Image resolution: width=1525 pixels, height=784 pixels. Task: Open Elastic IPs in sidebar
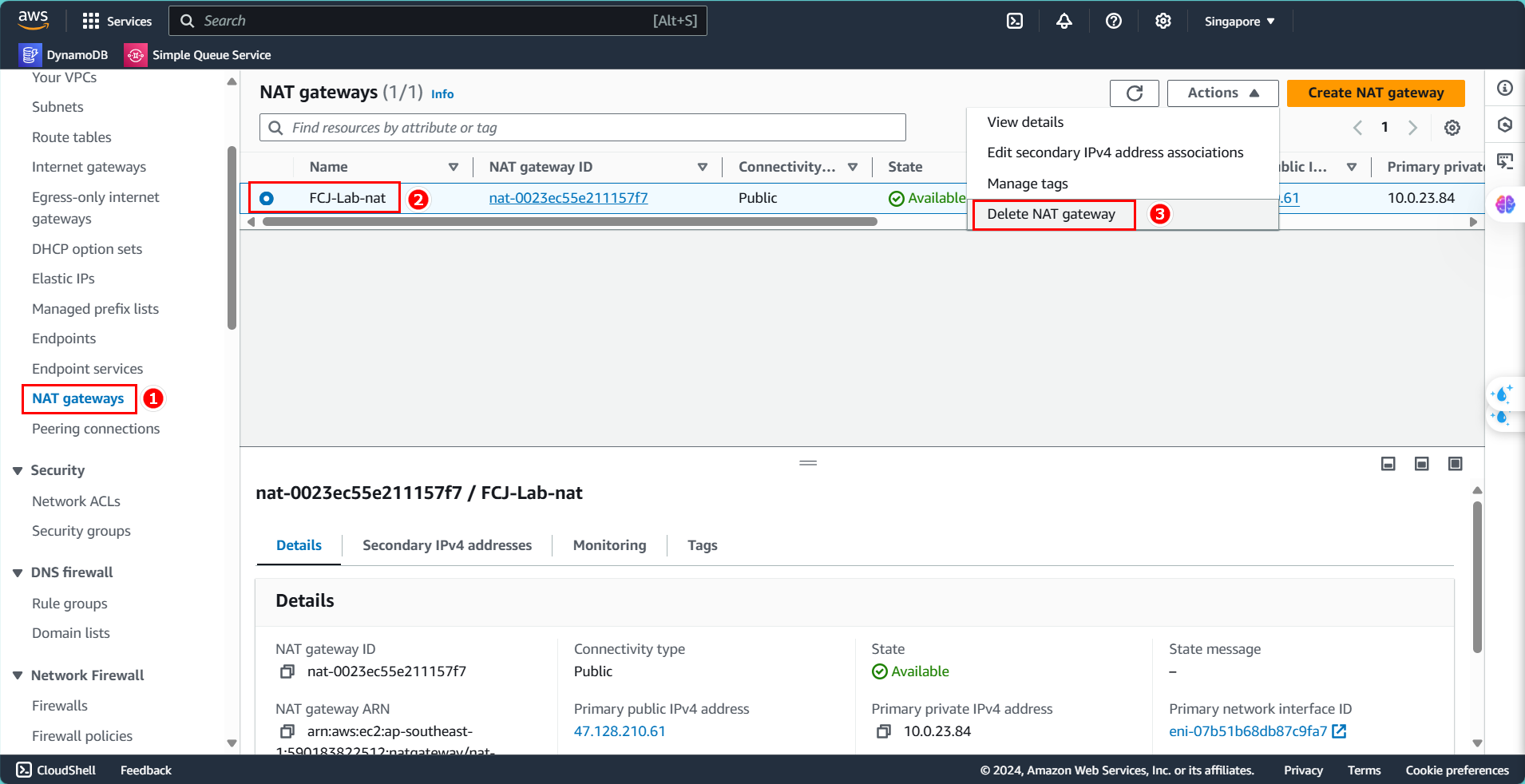tap(63, 279)
